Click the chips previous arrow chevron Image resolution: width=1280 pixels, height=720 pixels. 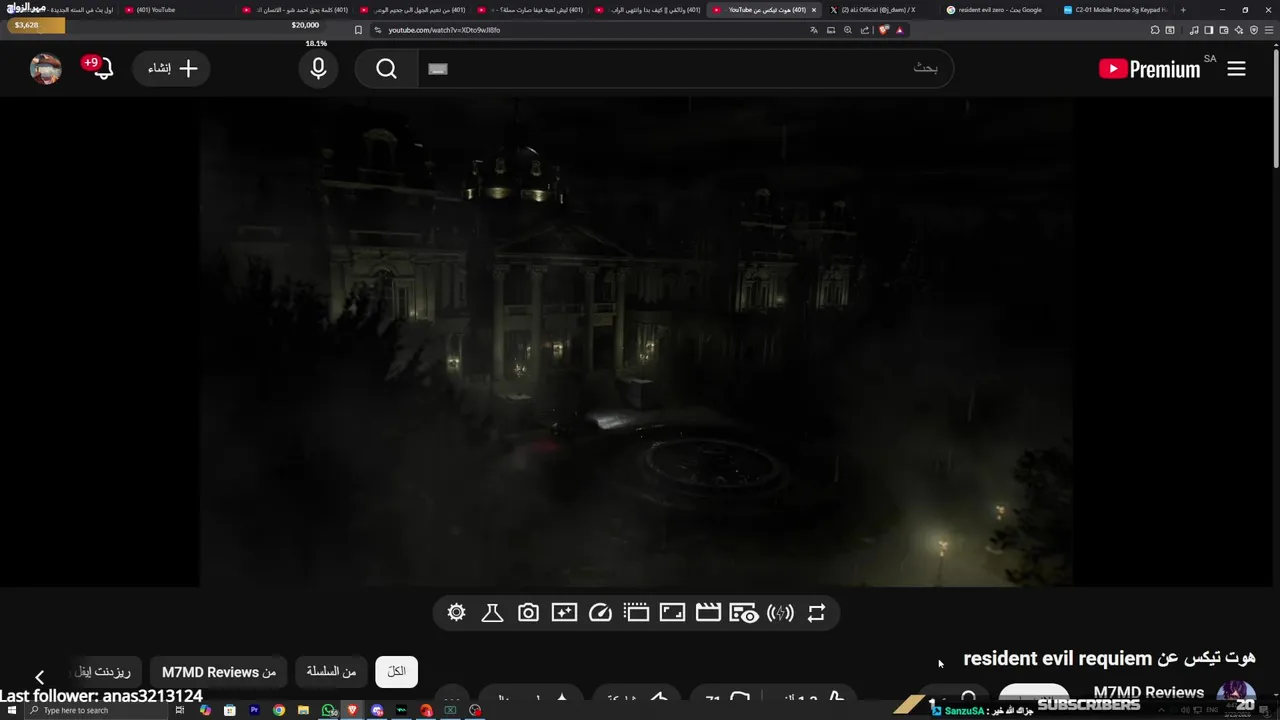tap(39, 677)
